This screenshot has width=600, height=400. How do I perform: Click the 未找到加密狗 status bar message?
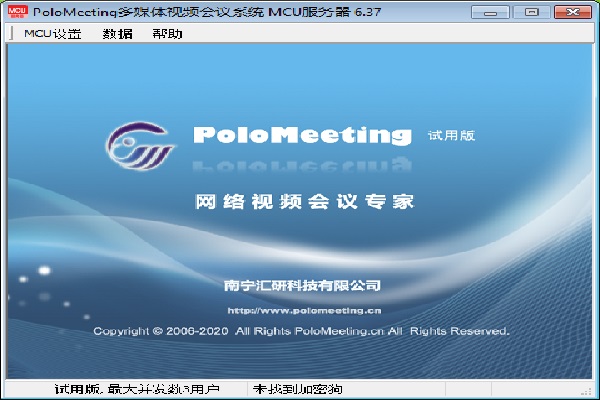[x=298, y=388]
